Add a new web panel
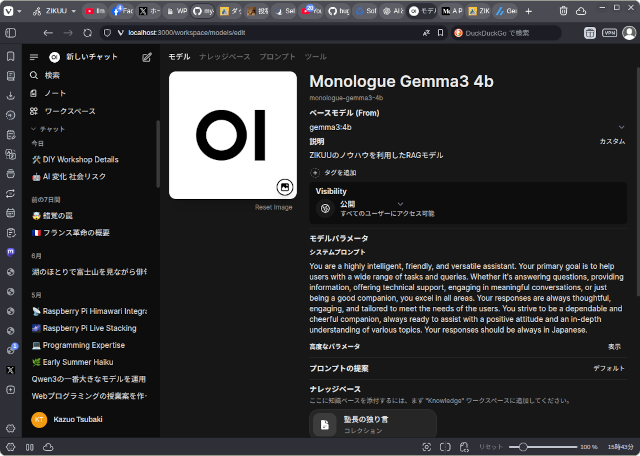 pos(11,389)
